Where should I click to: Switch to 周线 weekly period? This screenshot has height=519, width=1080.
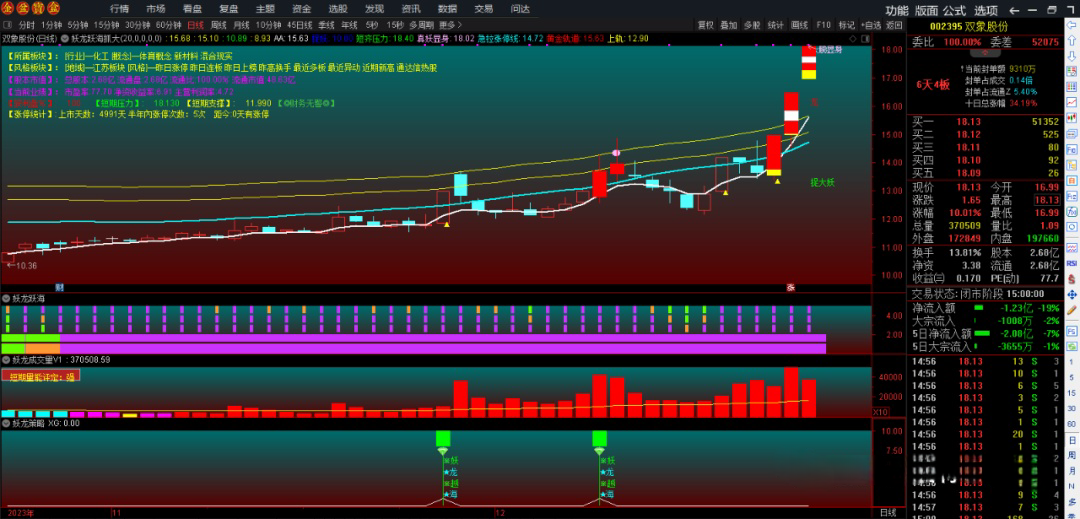[218, 25]
